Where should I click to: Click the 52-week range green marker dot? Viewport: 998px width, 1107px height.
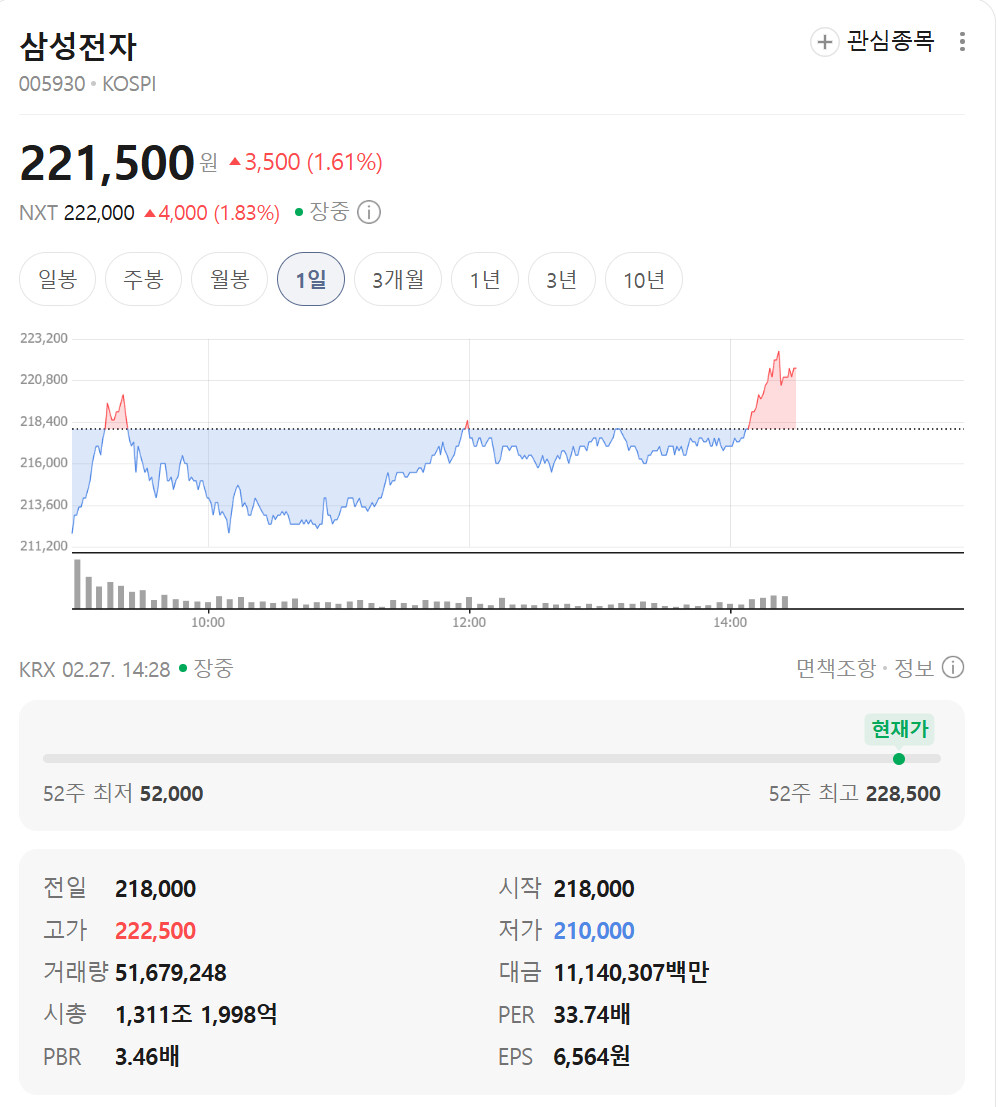[x=898, y=759]
